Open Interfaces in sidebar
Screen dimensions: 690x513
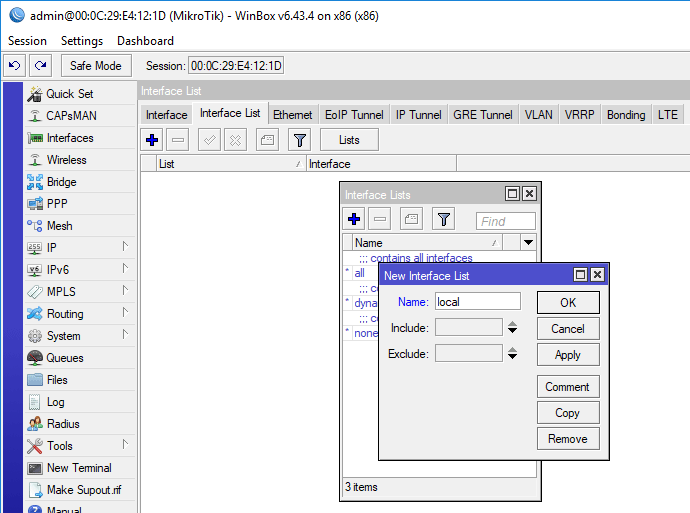pos(80,138)
